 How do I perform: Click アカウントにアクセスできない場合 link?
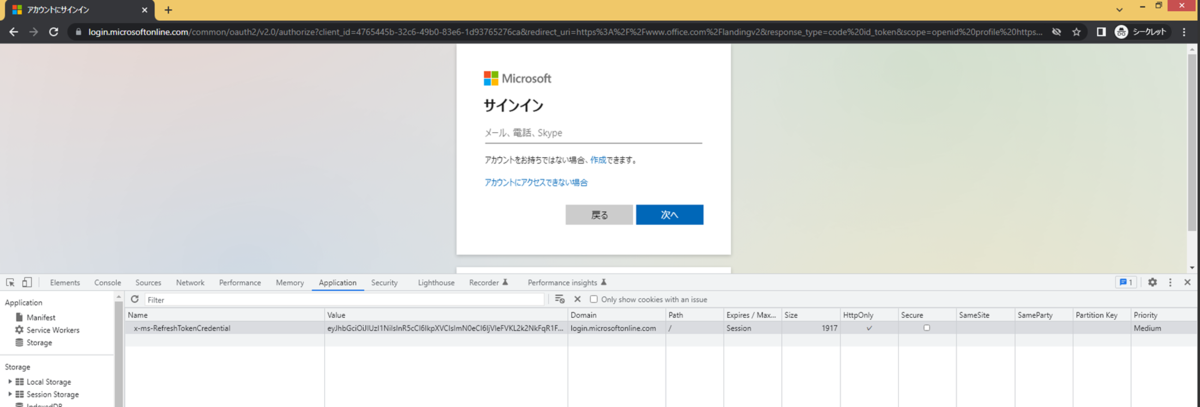pos(536,183)
